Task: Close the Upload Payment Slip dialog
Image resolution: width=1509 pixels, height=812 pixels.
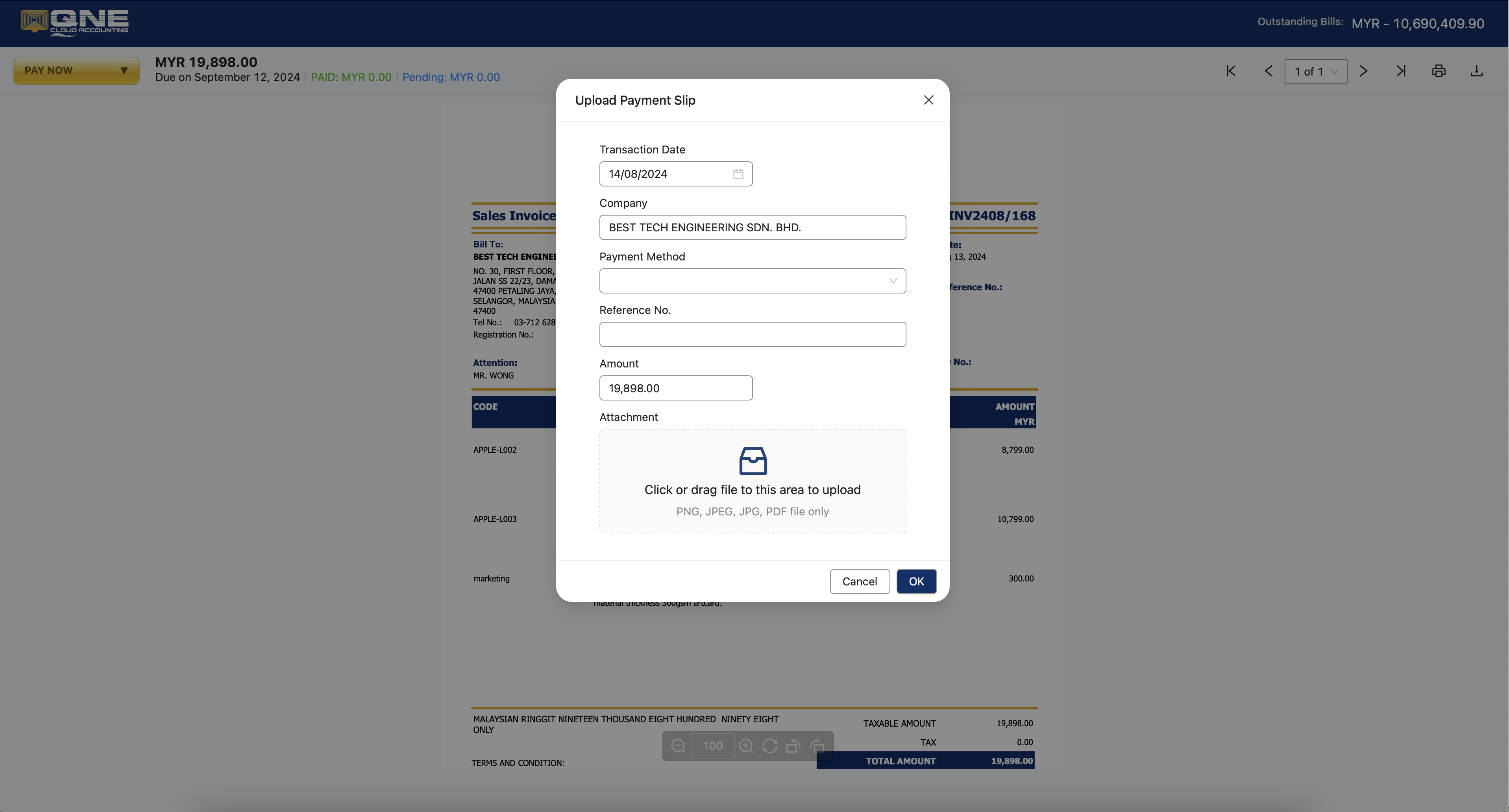Action: (x=928, y=100)
